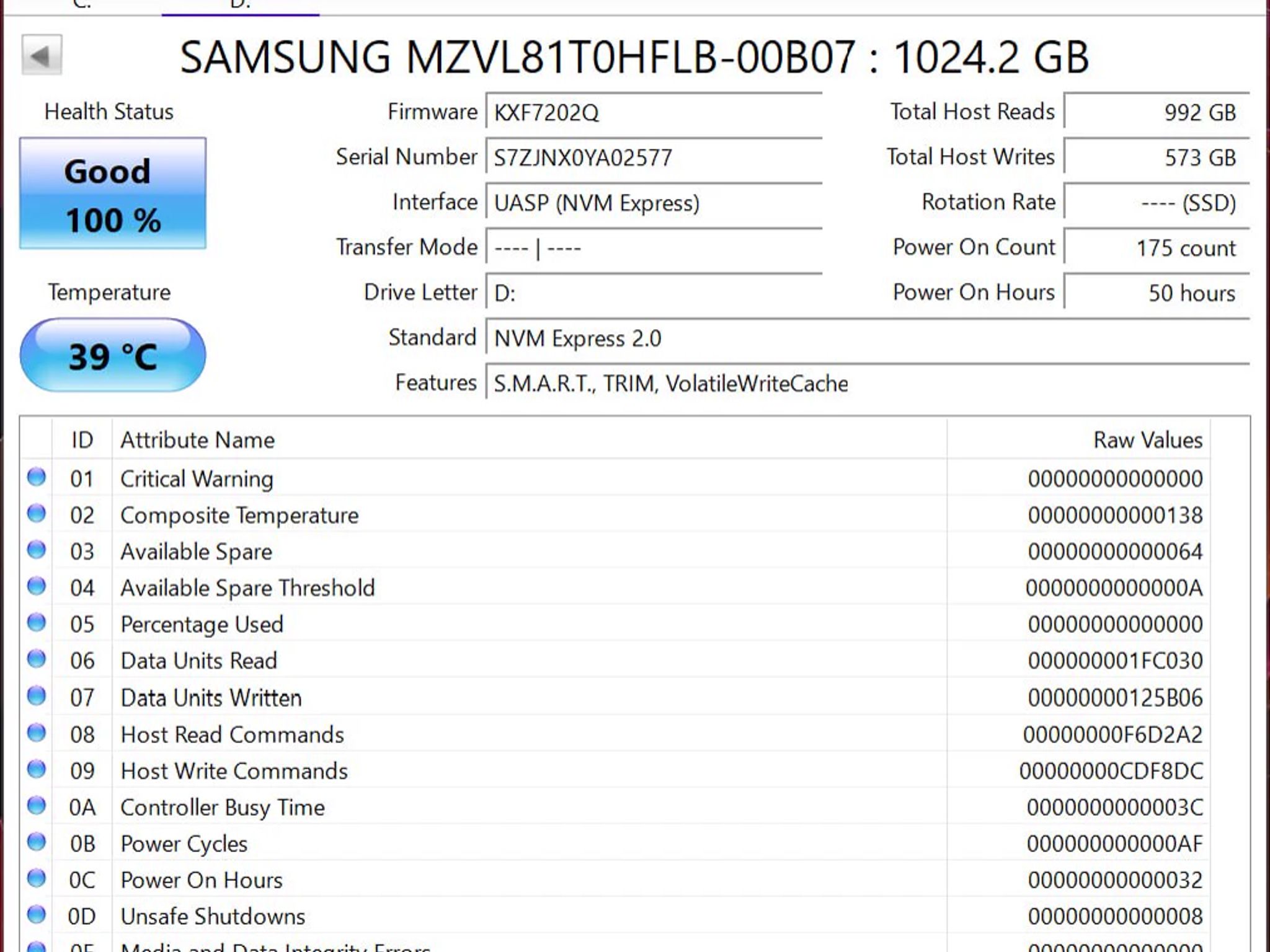1270x952 pixels.
Task: Click the status dot for Available Spare Threshold
Action: tap(37, 586)
